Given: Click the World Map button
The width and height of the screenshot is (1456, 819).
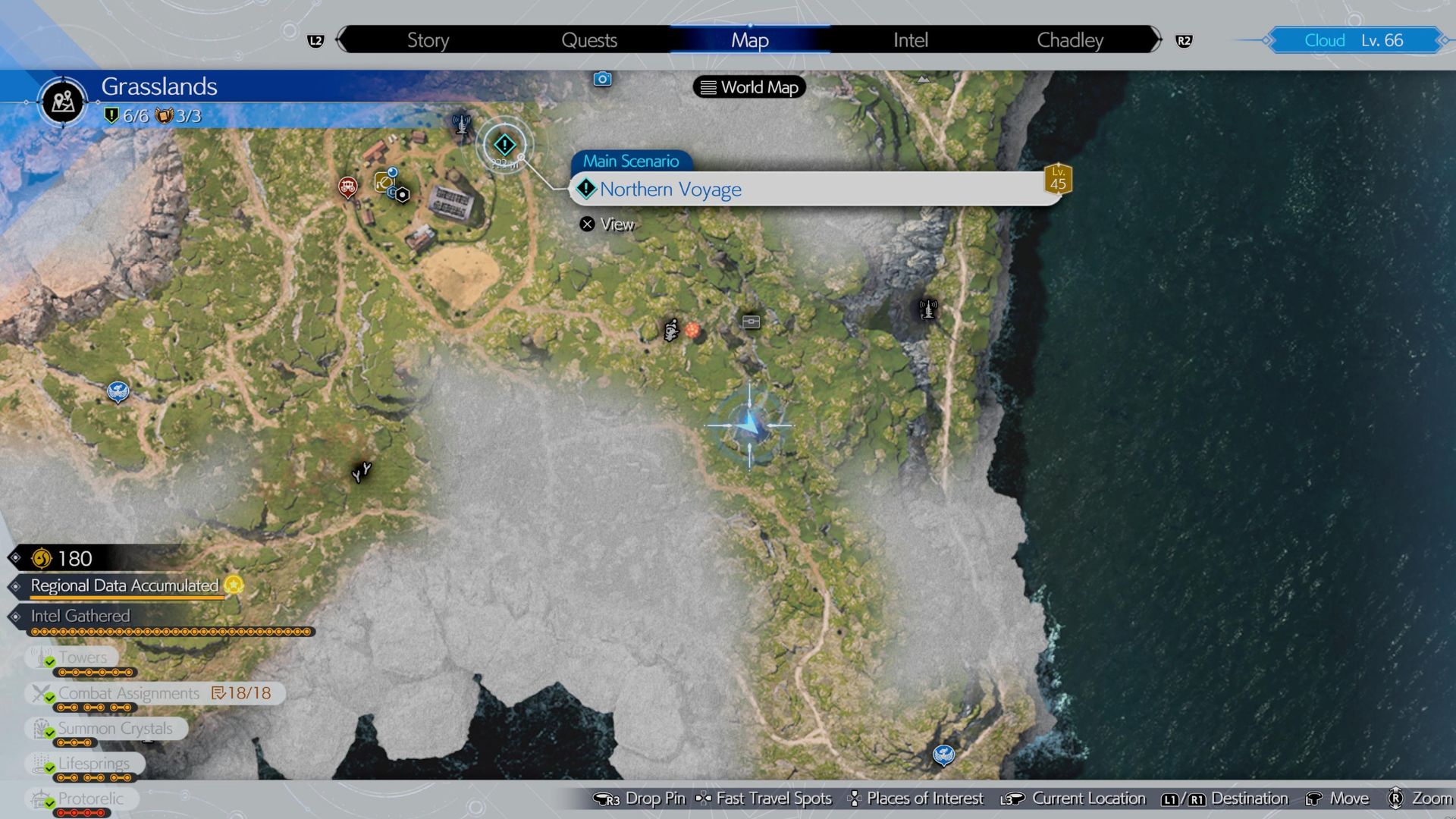Looking at the screenshot, I should [749, 87].
